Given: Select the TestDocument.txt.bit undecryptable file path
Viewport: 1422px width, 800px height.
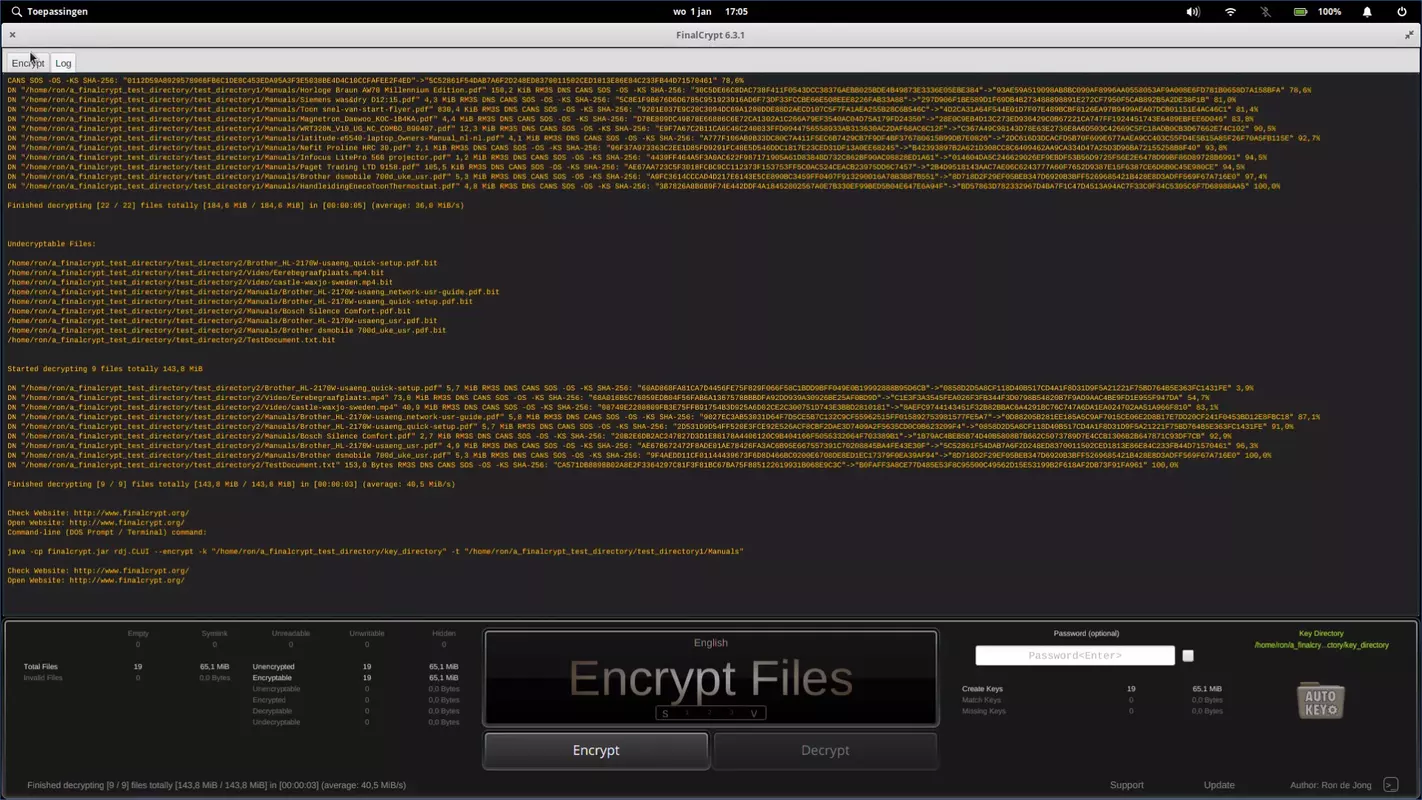Looking at the screenshot, I should [x=171, y=340].
